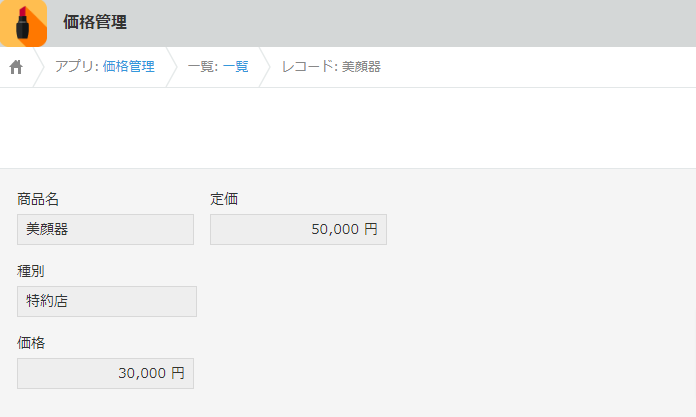696x417 pixels.
Task: Open the 一覧 breadcrumb link
Action: tap(235, 67)
